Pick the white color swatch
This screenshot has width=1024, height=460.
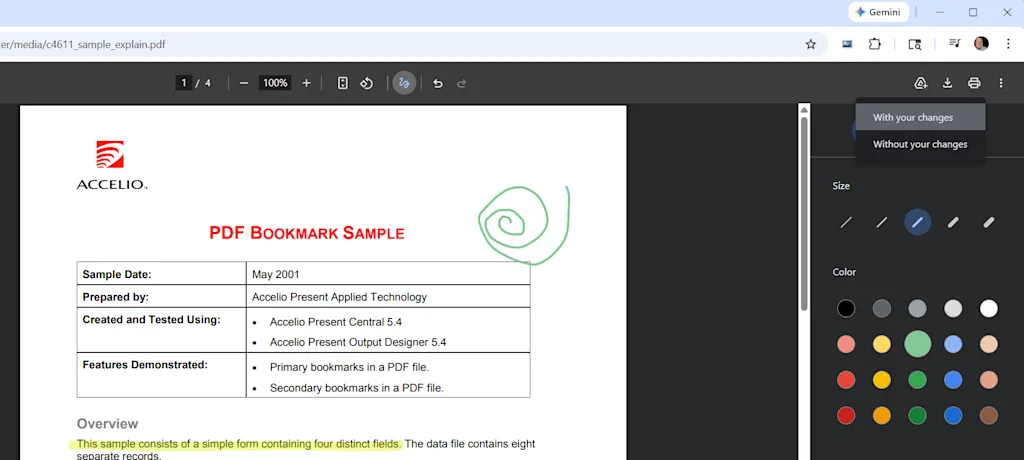pyautogui.click(x=989, y=309)
